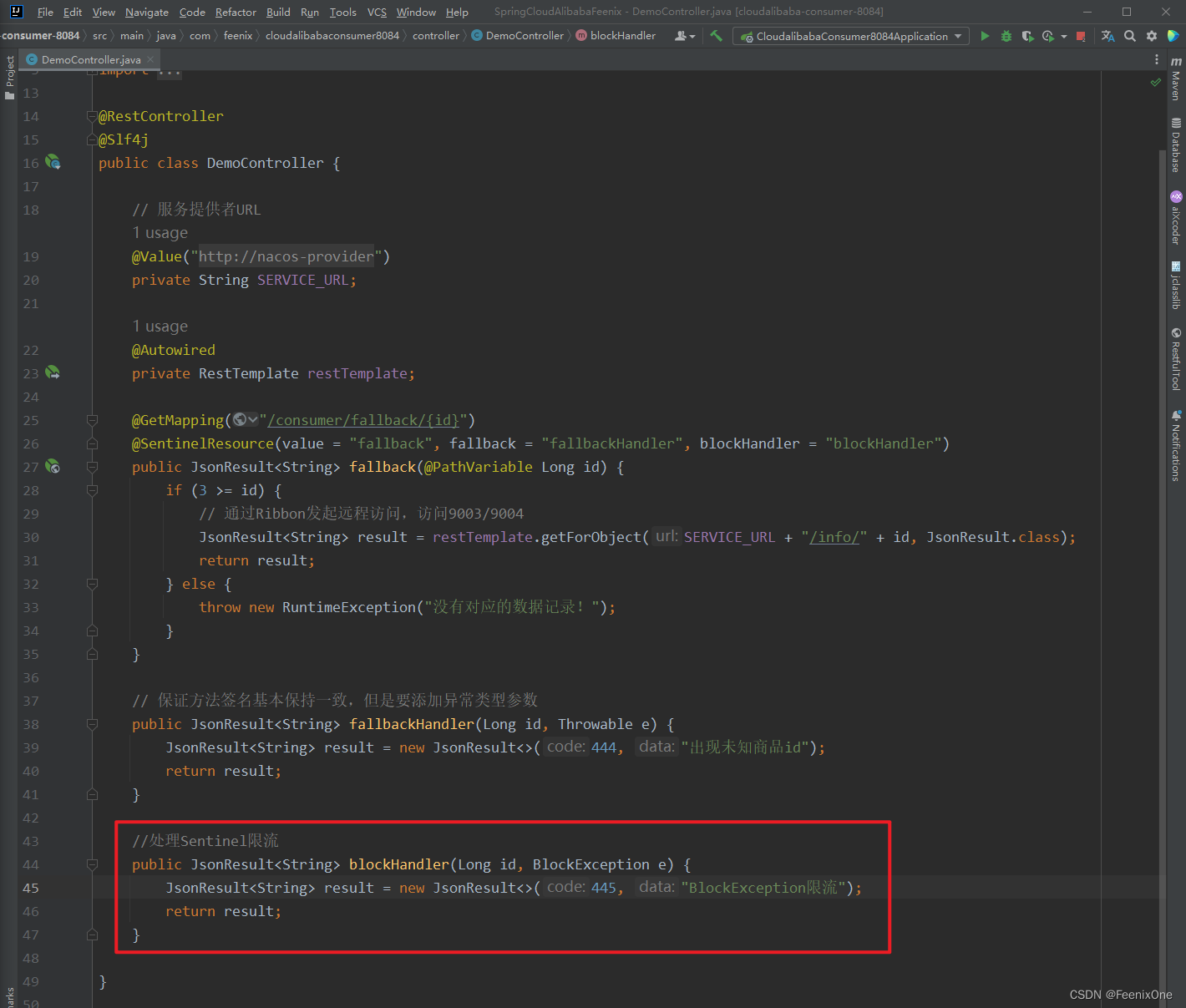Select the DemoController.java editor tab

tap(89, 59)
